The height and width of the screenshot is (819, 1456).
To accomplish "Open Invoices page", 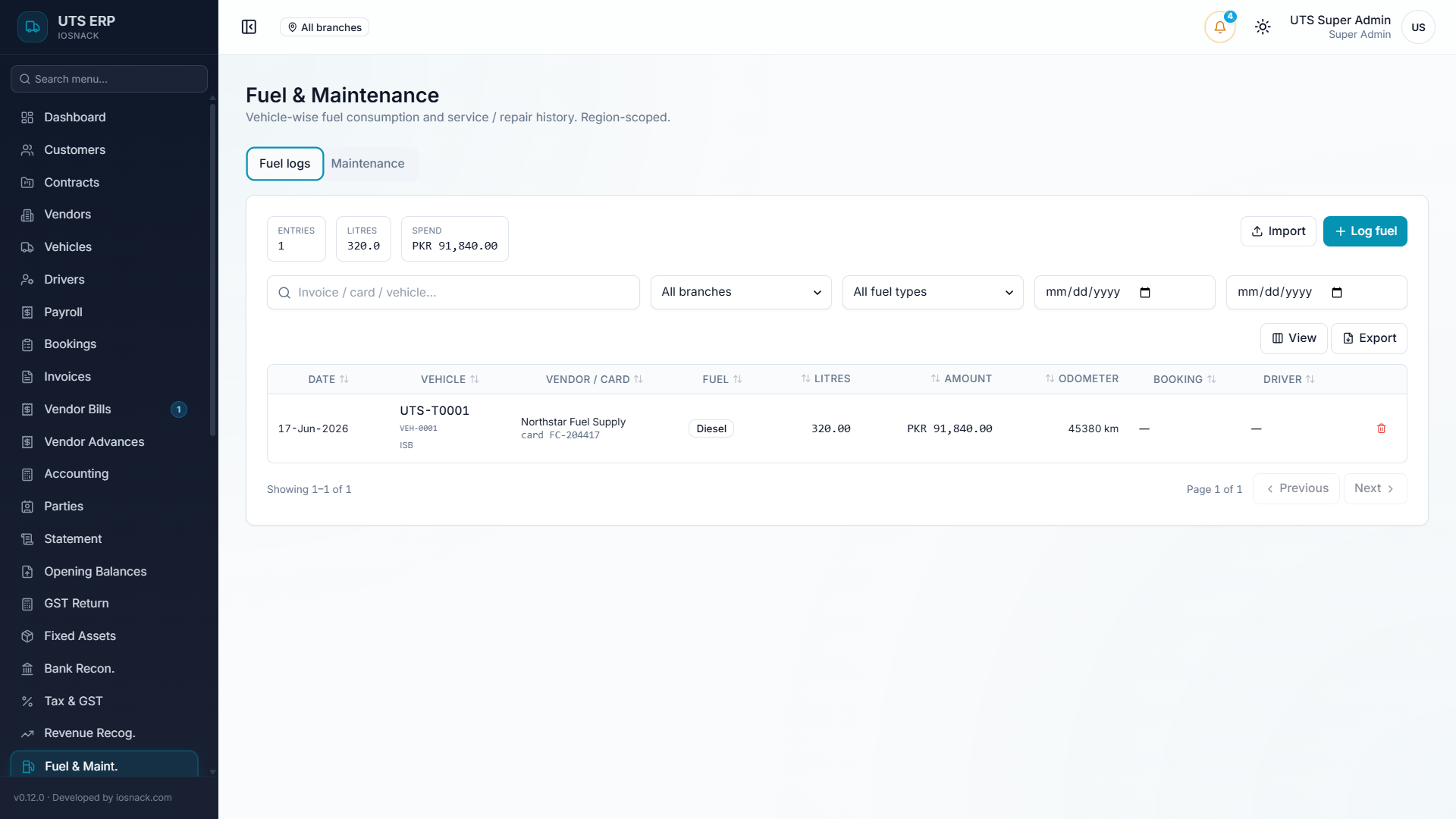I will [x=105, y=377].
